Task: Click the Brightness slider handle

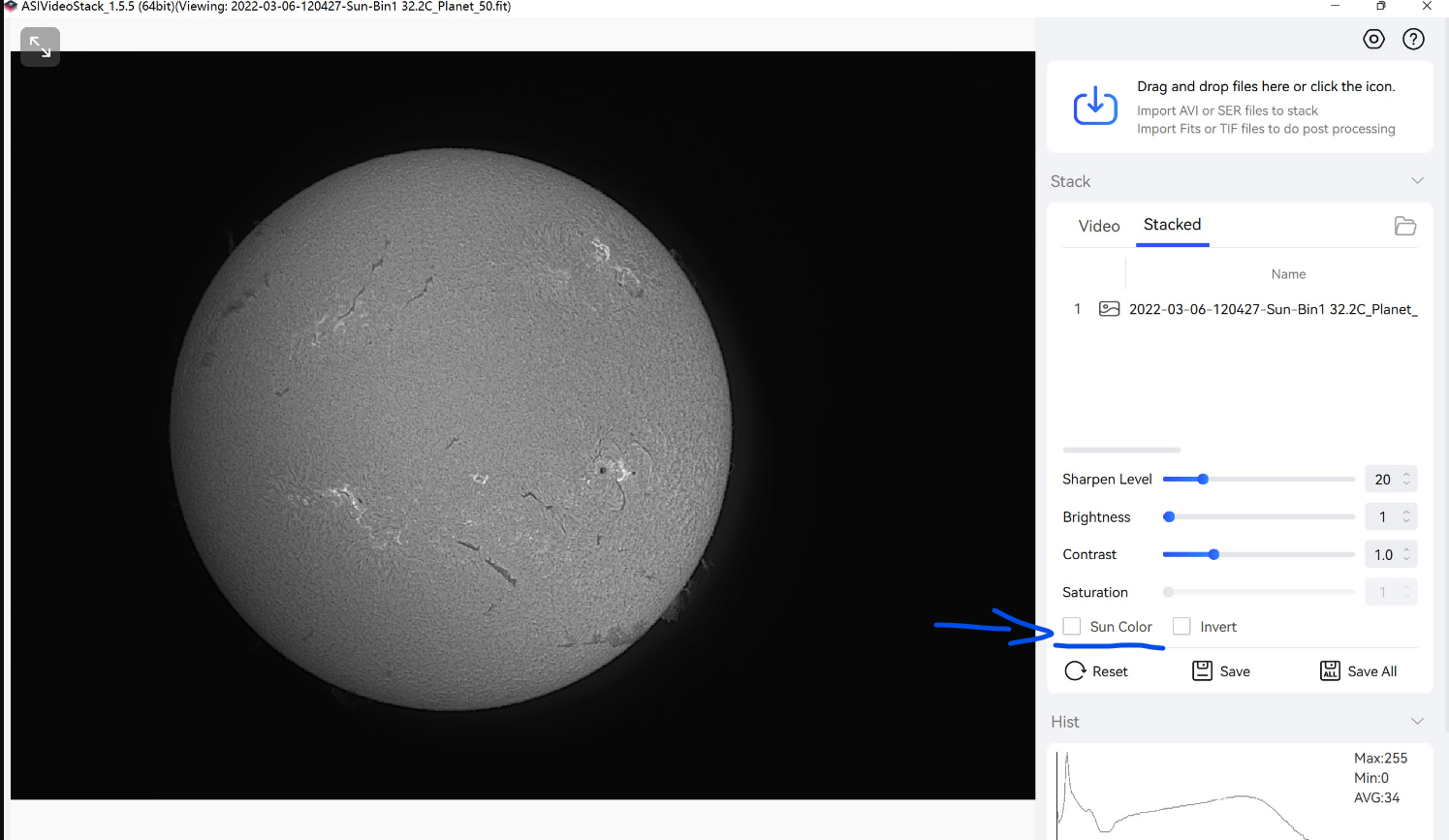Action: tap(1169, 516)
